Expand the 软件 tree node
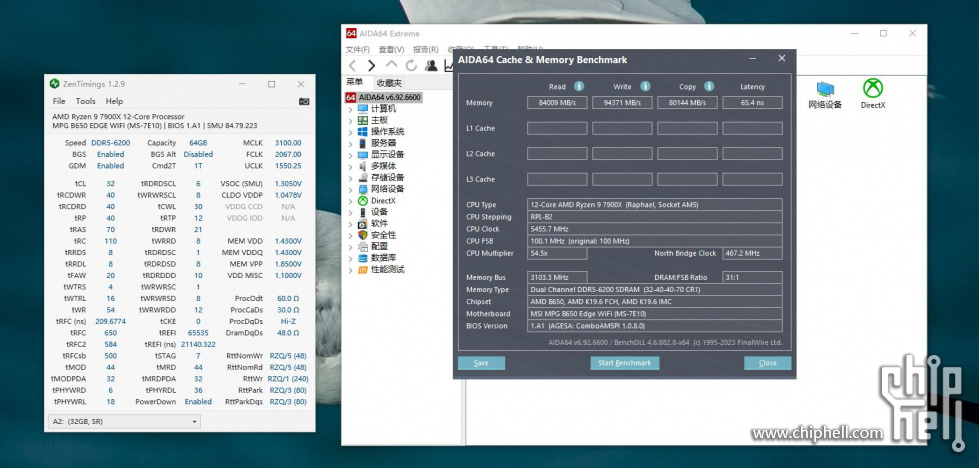The image size is (979, 468). click(x=350, y=223)
